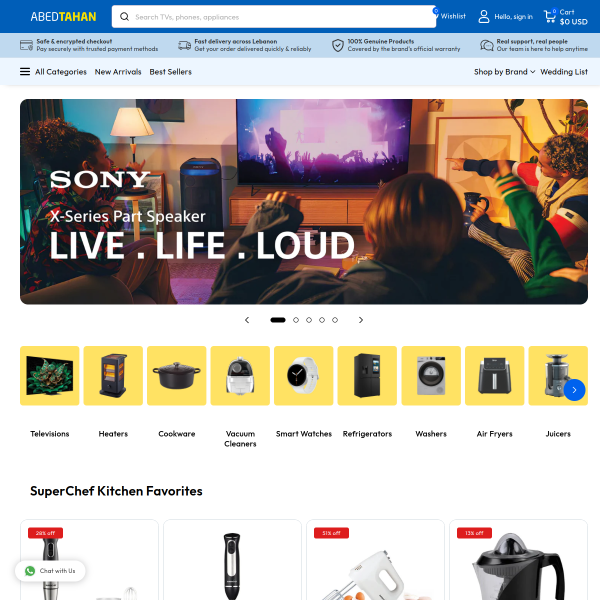Click the search magnifier icon

(124, 16)
